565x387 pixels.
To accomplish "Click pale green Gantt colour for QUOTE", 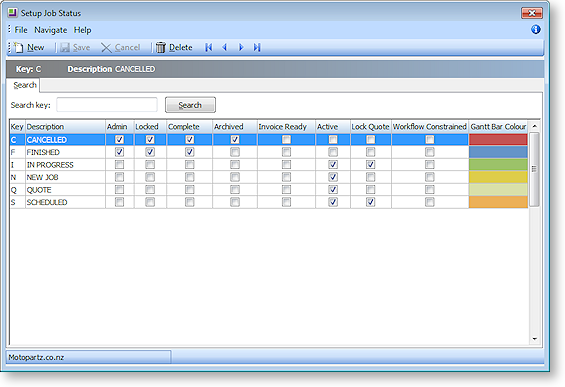I will (498, 190).
